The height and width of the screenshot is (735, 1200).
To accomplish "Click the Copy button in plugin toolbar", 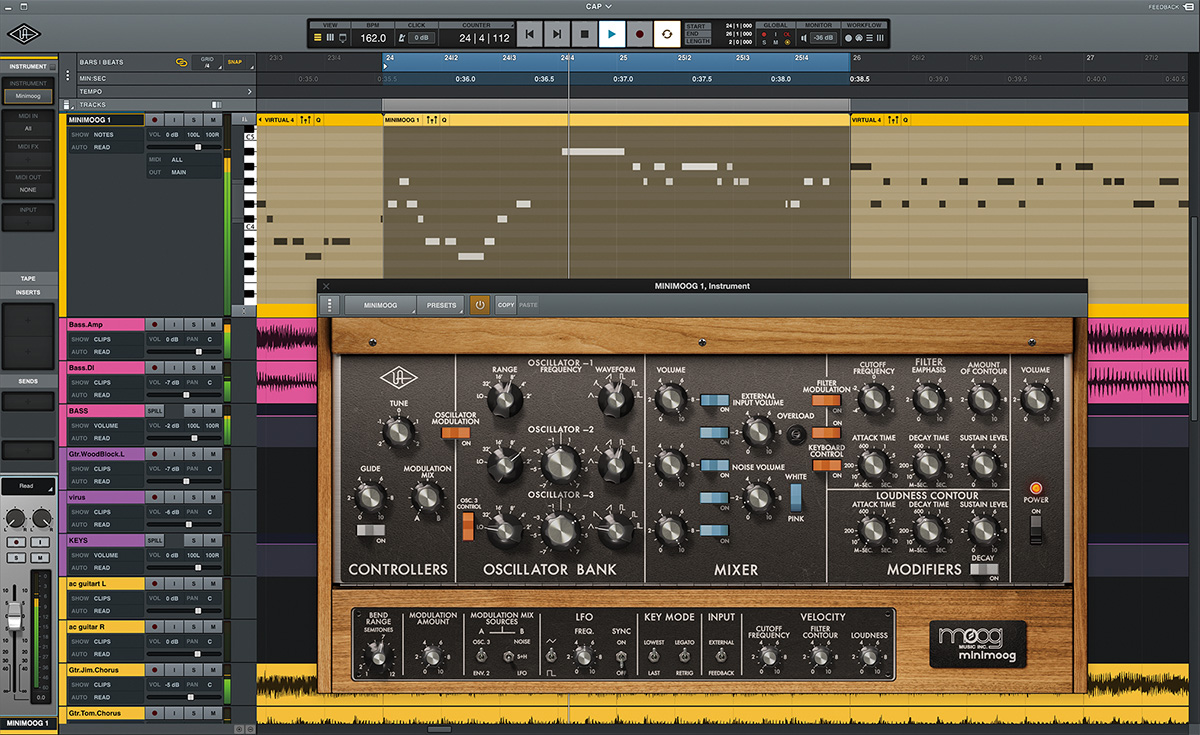I will (x=505, y=305).
